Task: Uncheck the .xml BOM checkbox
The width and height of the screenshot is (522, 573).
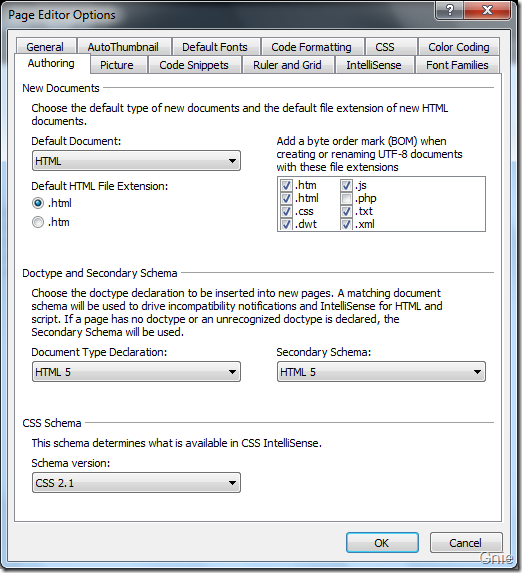Action: 347,224
